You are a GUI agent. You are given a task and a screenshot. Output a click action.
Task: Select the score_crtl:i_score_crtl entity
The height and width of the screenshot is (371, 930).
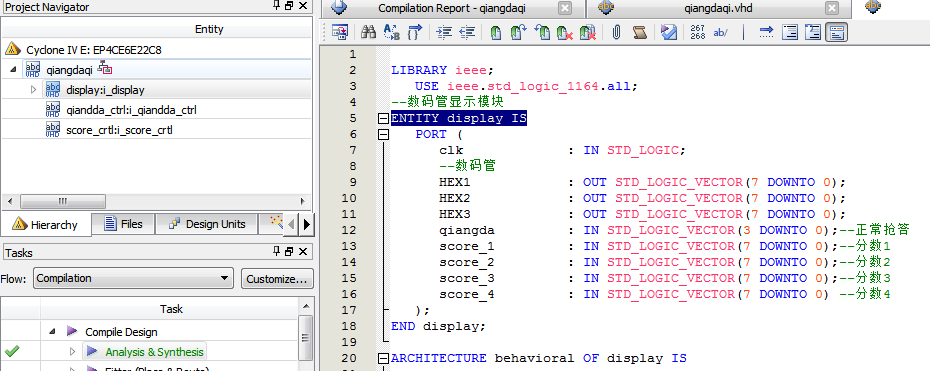click(119, 130)
